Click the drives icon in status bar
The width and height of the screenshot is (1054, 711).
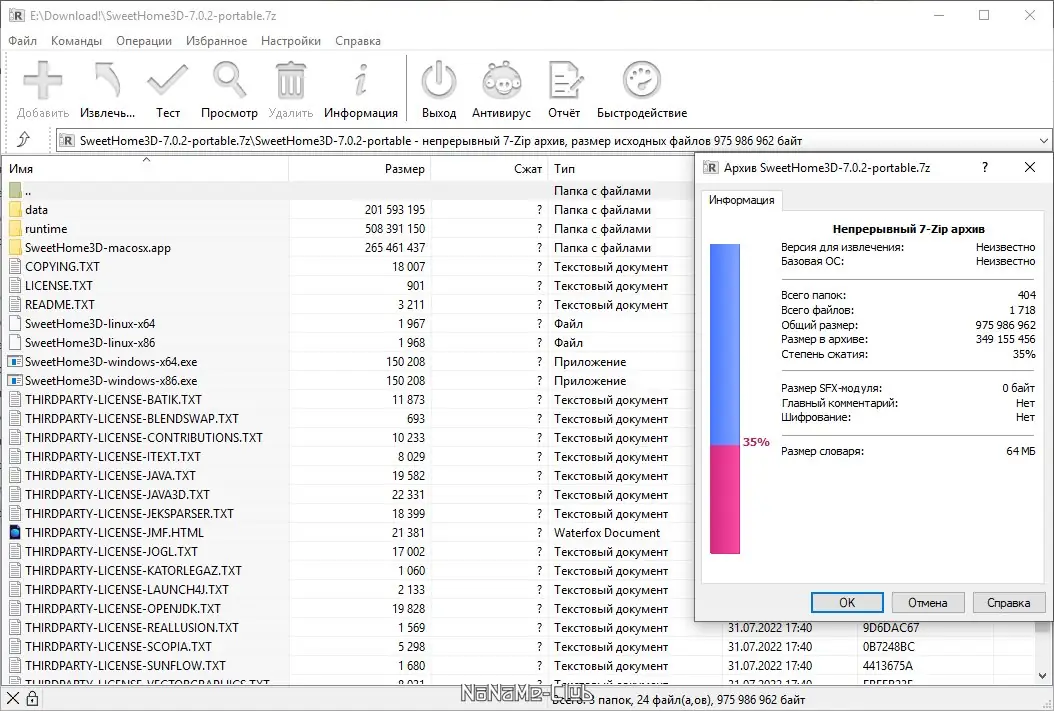(13, 699)
